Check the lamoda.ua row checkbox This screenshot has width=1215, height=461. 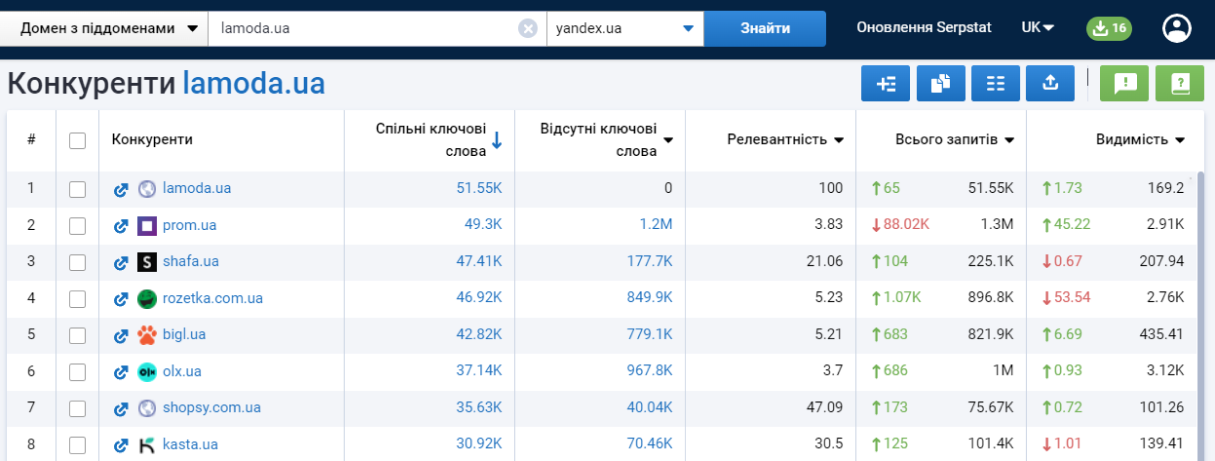[77, 189]
